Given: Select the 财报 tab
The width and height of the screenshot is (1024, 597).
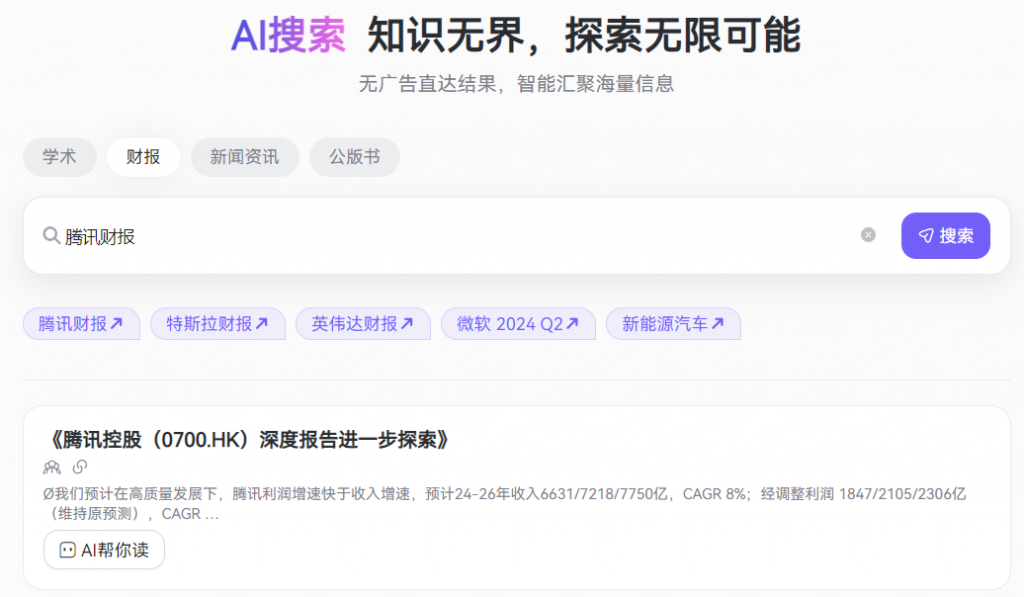Looking at the screenshot, I should pos(143,157).
